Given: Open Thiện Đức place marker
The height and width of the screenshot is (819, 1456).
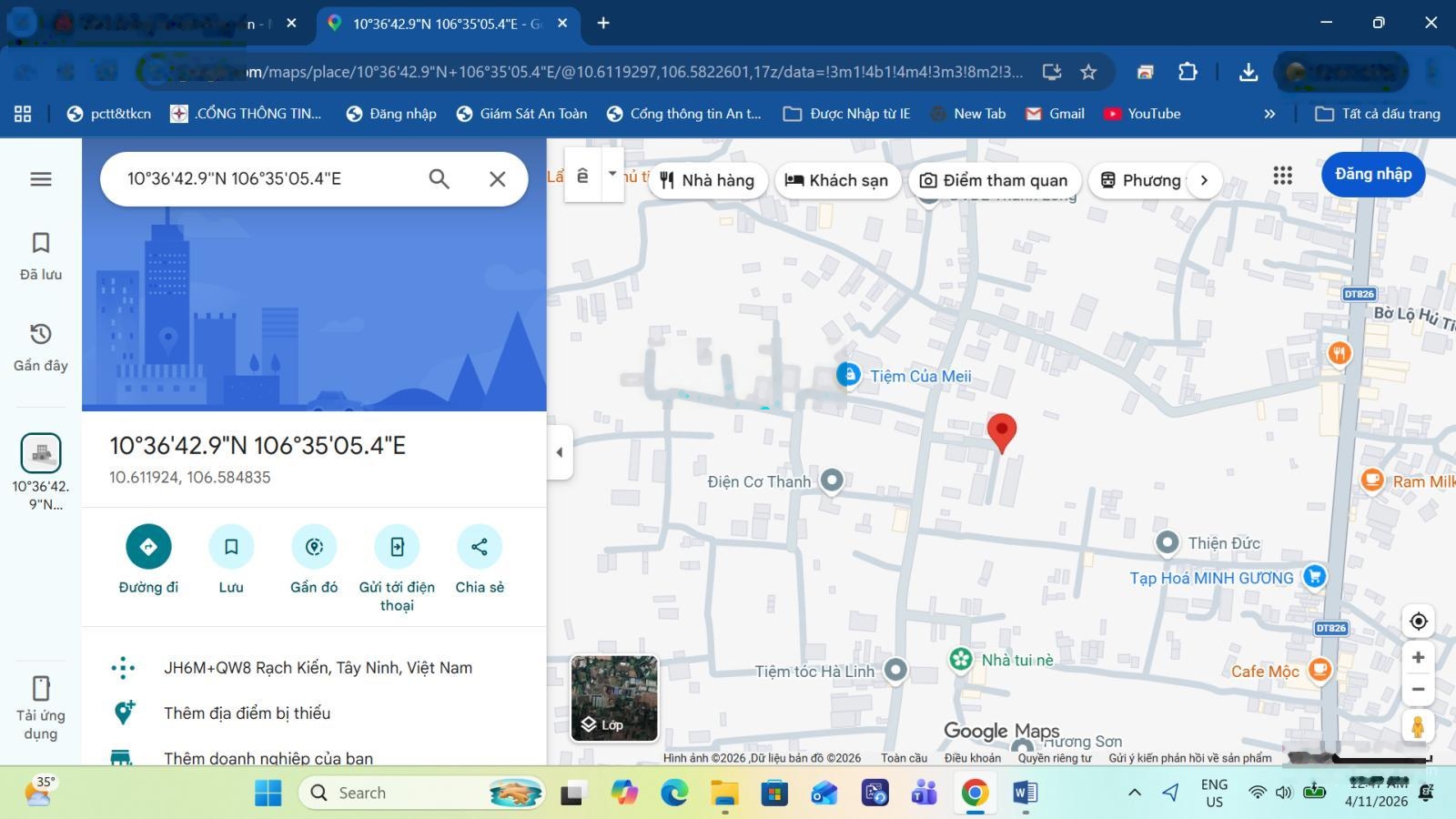Looking at the screenshot, I should tap(1168, 542).
